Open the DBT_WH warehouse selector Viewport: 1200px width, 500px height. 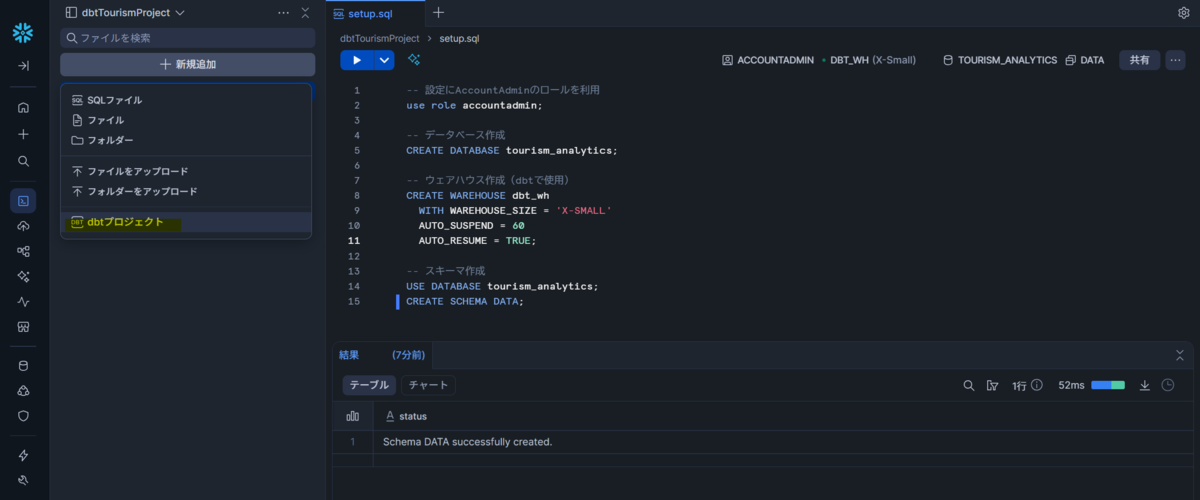tap(868, 60)
